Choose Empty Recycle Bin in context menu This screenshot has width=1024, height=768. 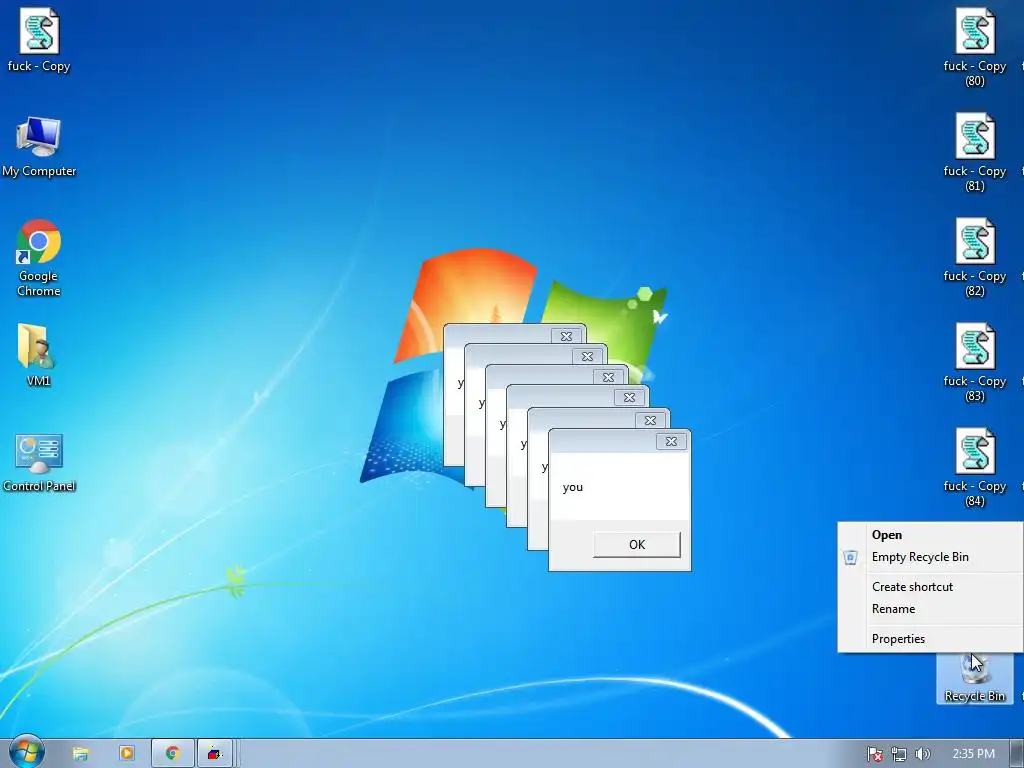930,557
